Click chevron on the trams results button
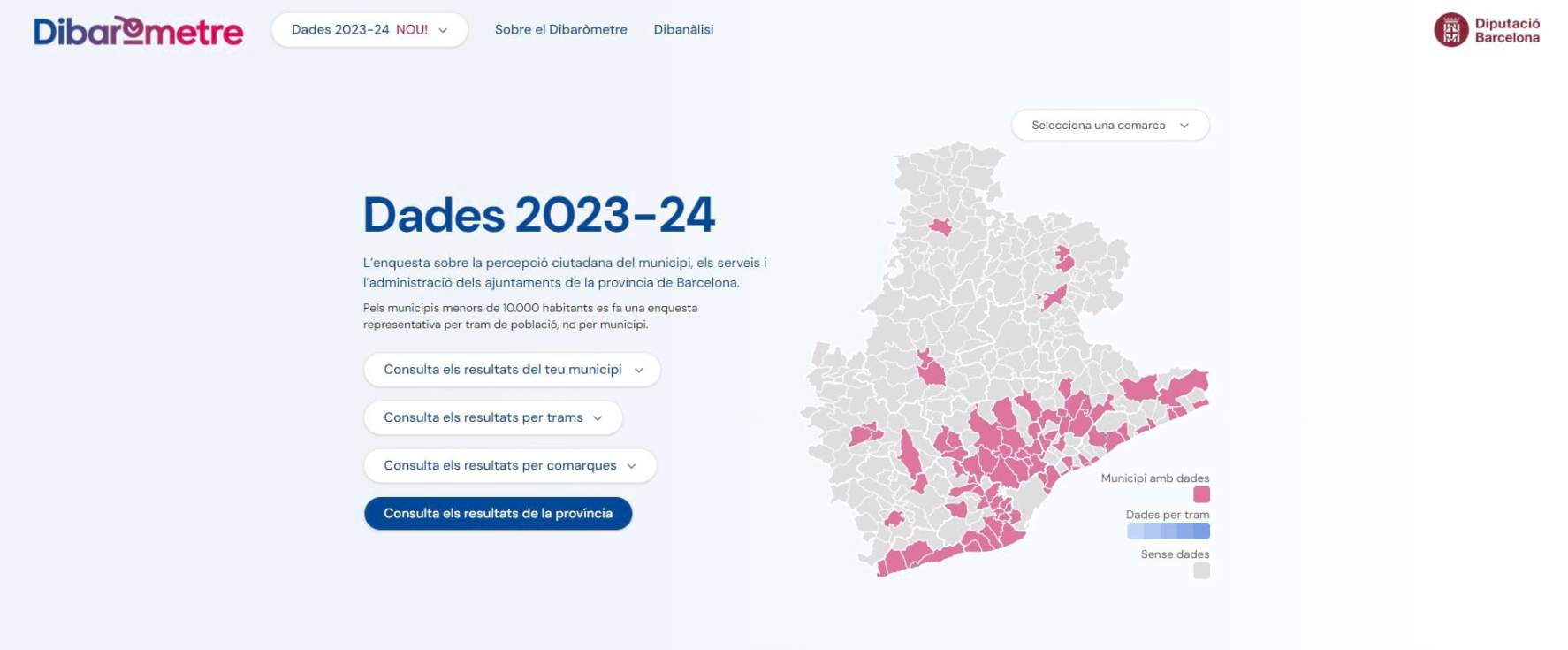The image size is (1568, 650). [x=598, y=418]
